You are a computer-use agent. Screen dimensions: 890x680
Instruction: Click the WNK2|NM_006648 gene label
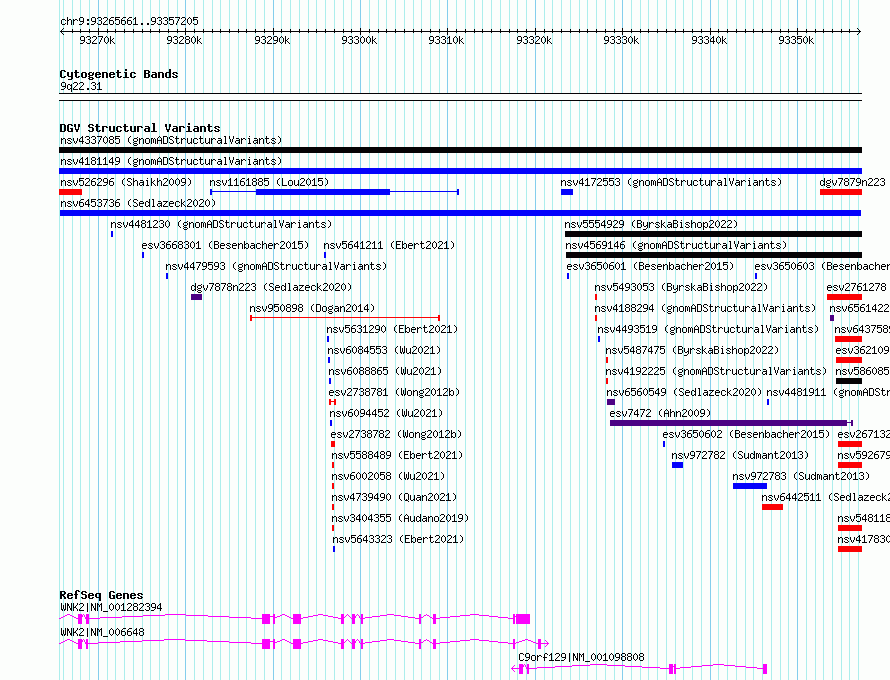point(102,632)
